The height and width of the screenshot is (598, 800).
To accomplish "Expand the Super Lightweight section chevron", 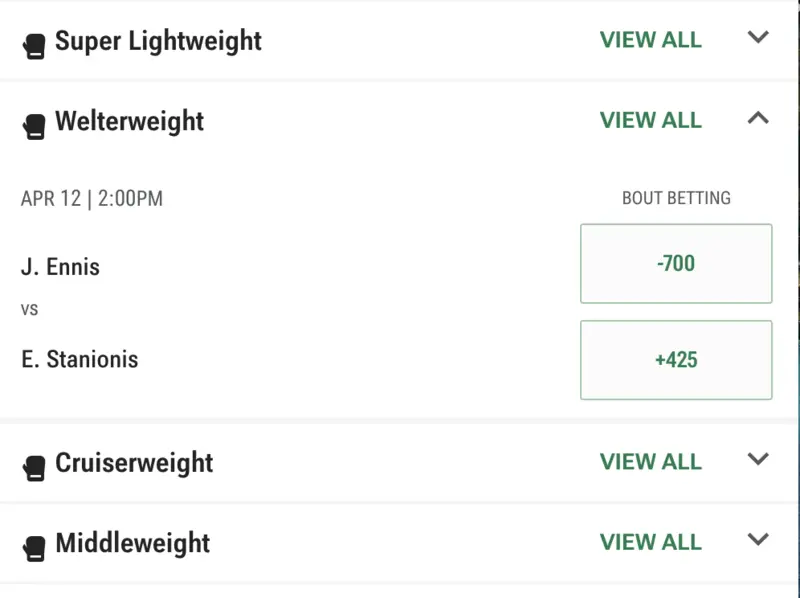I will tap(758, 38).
